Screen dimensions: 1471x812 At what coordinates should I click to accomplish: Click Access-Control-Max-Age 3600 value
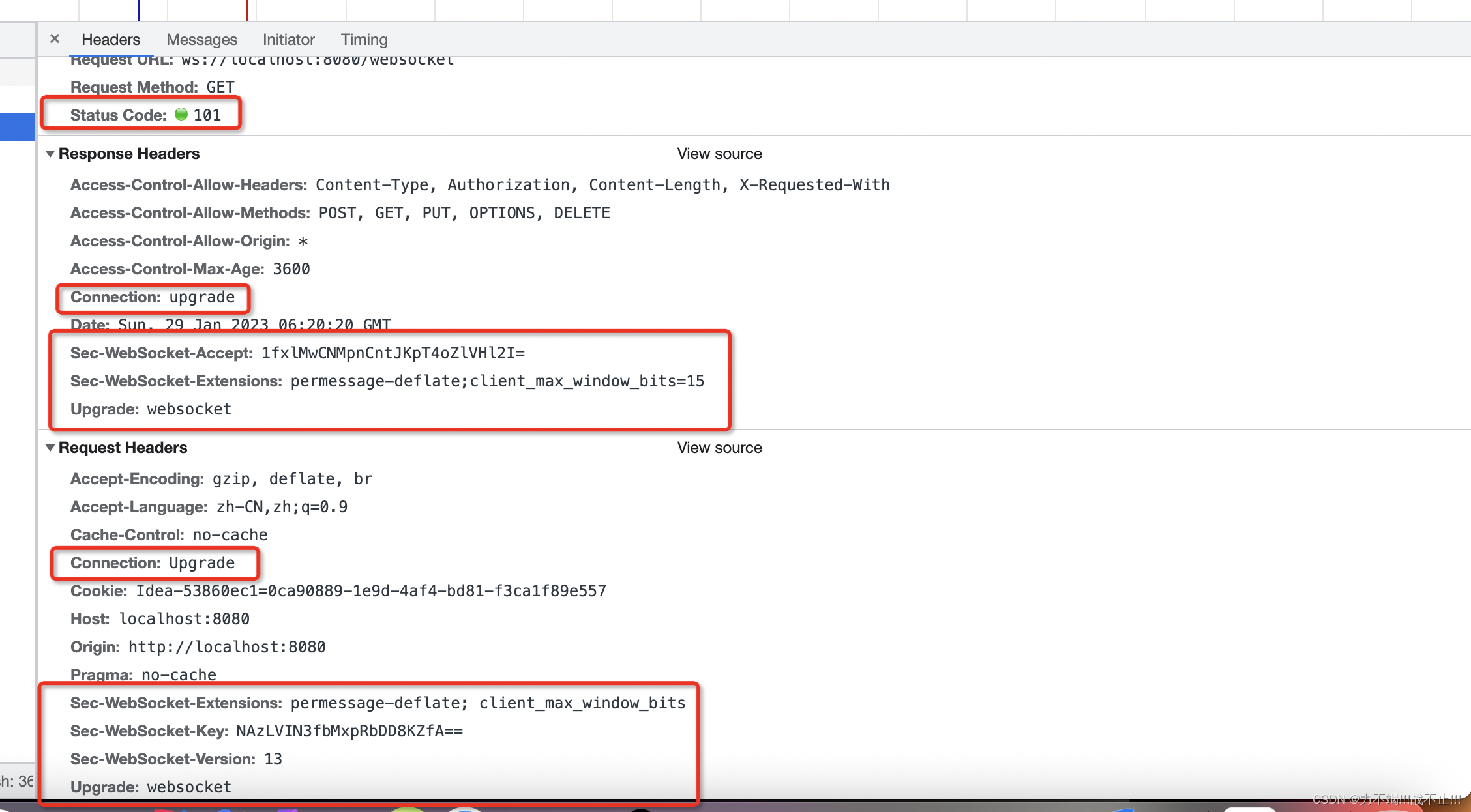click(x=291, y=269)
